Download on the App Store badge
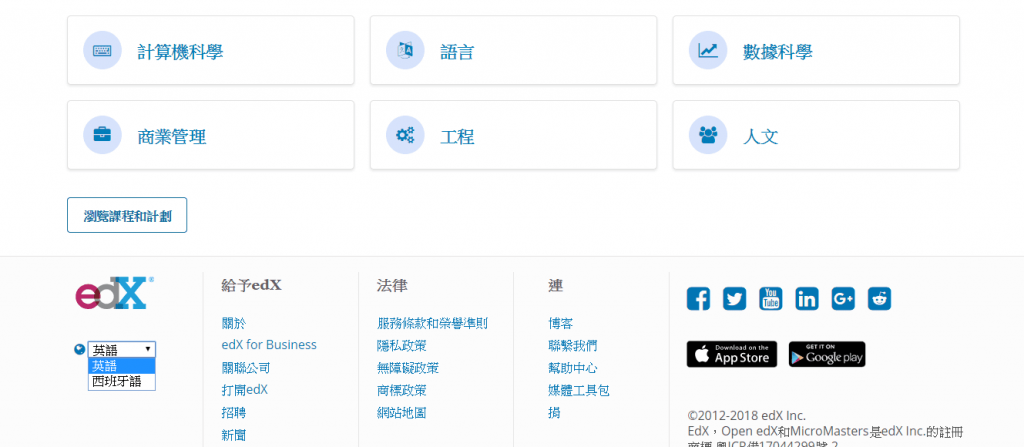This screenshot has width=1024, height=447. (x=732, y=354)
